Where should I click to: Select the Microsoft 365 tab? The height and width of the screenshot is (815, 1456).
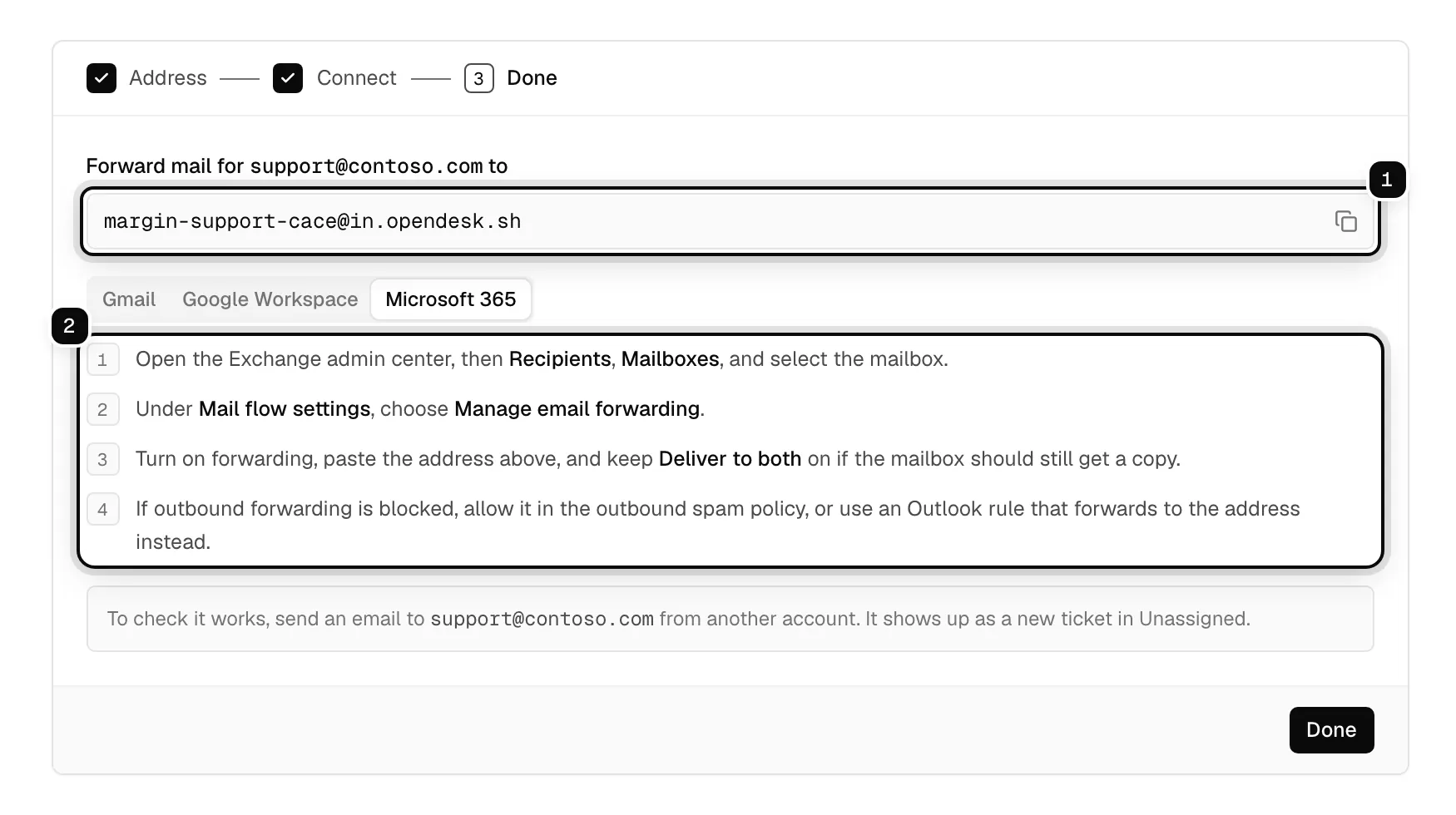point(451,299)
